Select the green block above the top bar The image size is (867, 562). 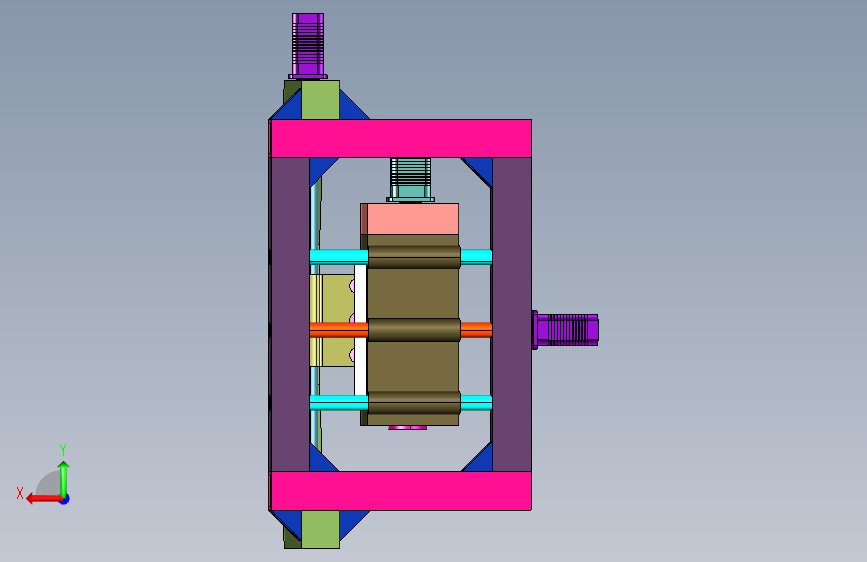coord(320,100)
